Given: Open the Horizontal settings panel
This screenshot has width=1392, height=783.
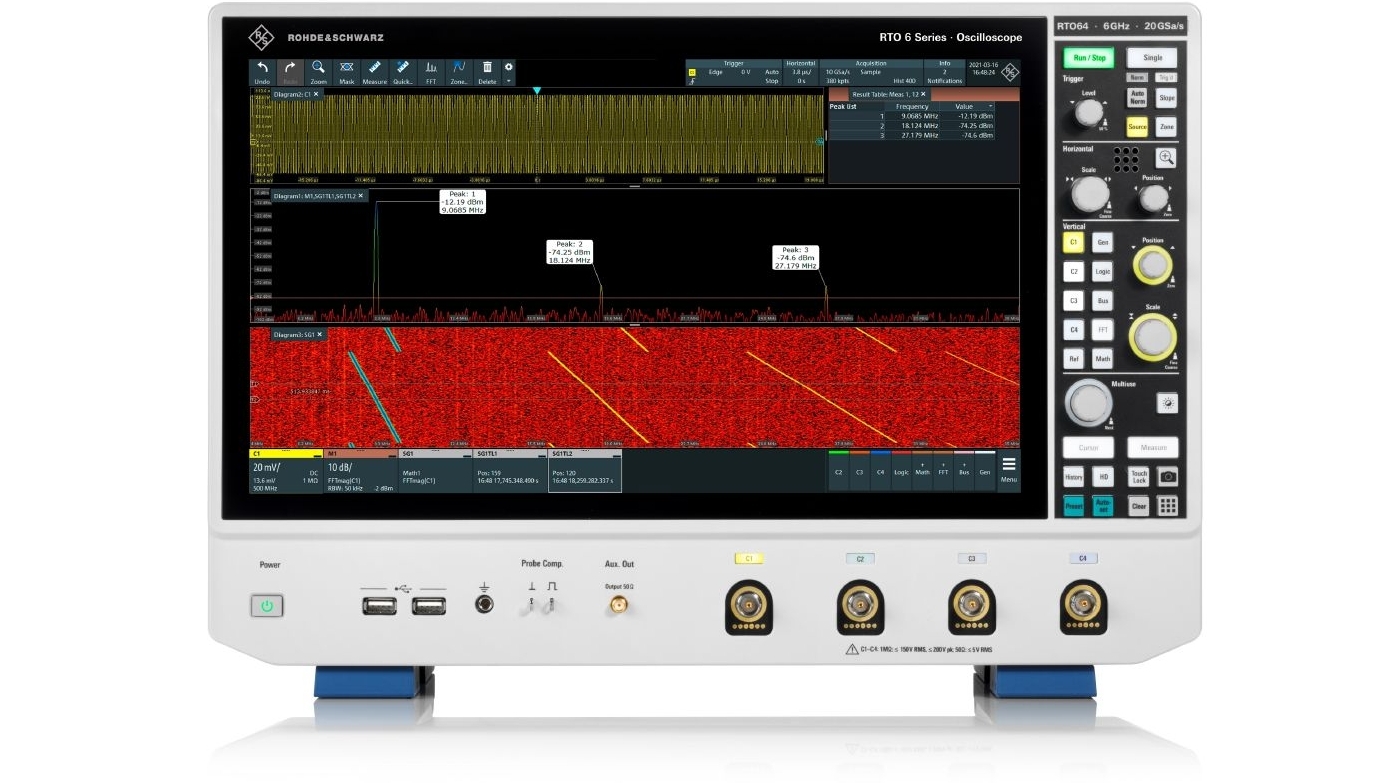Looking at the screenshot, I should pos(800,72).
